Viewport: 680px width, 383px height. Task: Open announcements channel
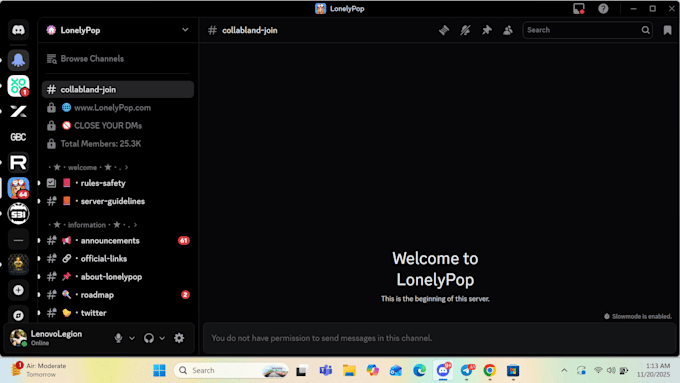click(x=118, y=240)
